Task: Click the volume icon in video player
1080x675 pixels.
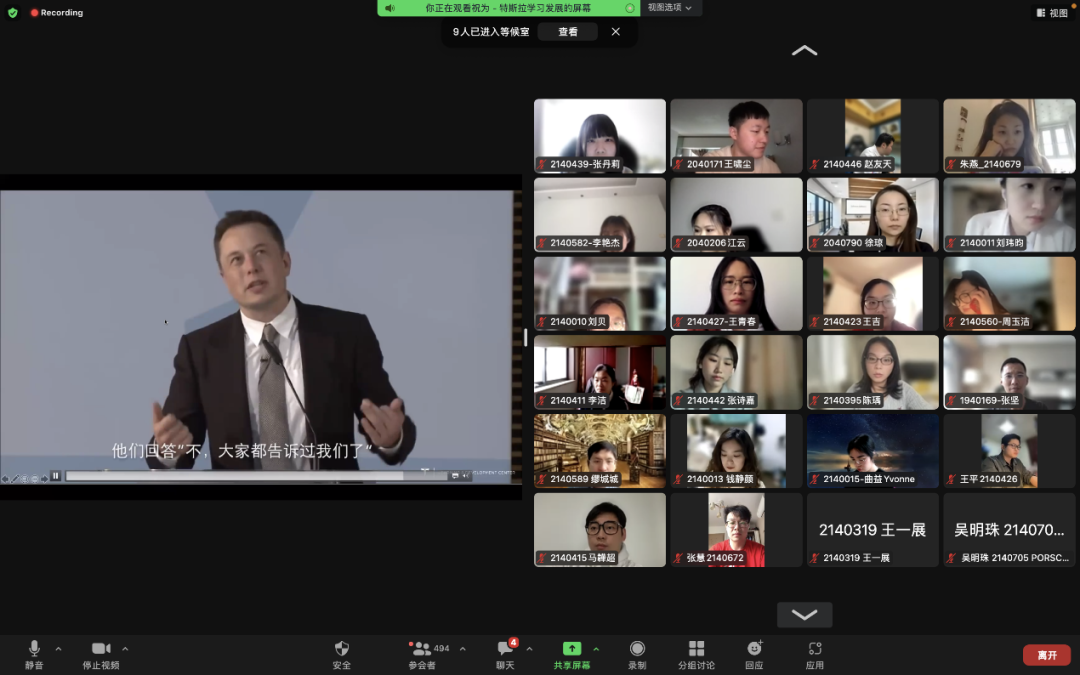Action: [x=466, y=476]
